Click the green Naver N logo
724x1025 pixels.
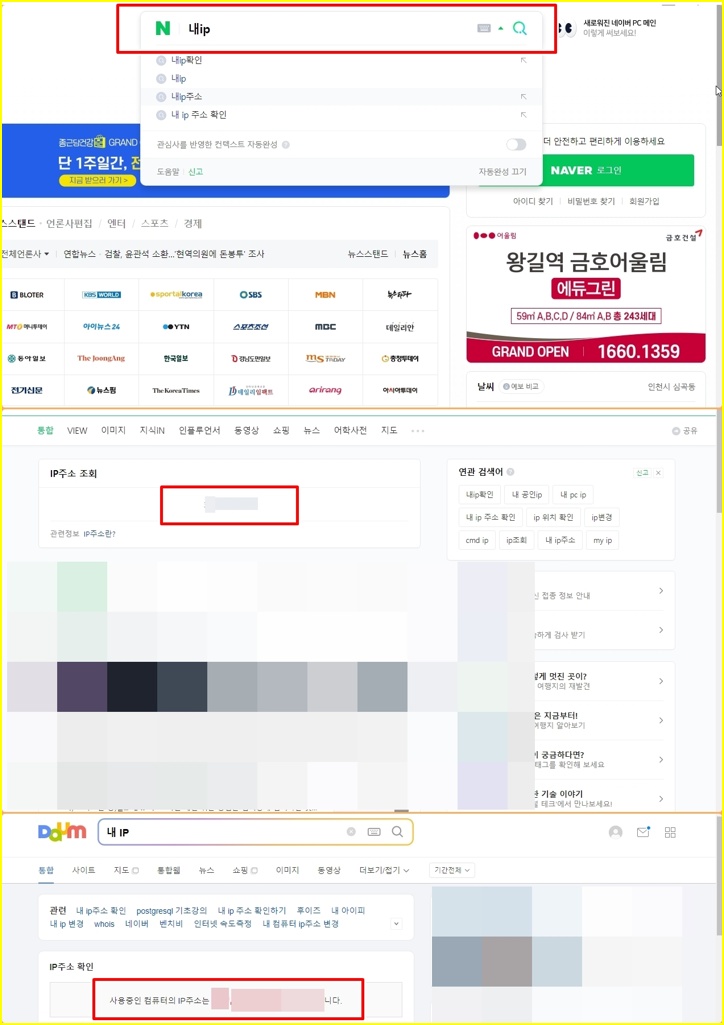(x=163, y=28)
